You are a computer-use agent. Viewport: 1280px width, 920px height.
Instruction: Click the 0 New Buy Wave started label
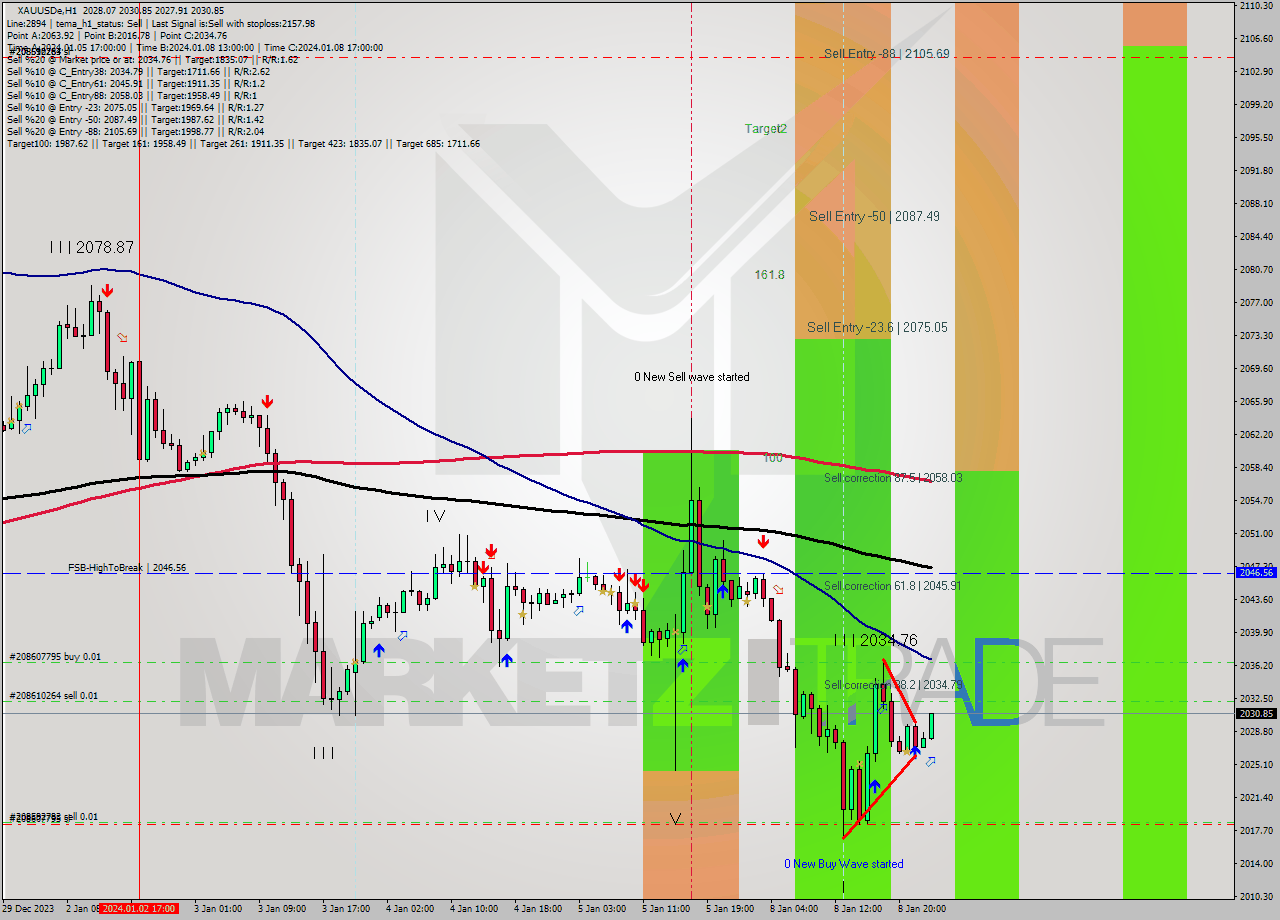point(844,864)
